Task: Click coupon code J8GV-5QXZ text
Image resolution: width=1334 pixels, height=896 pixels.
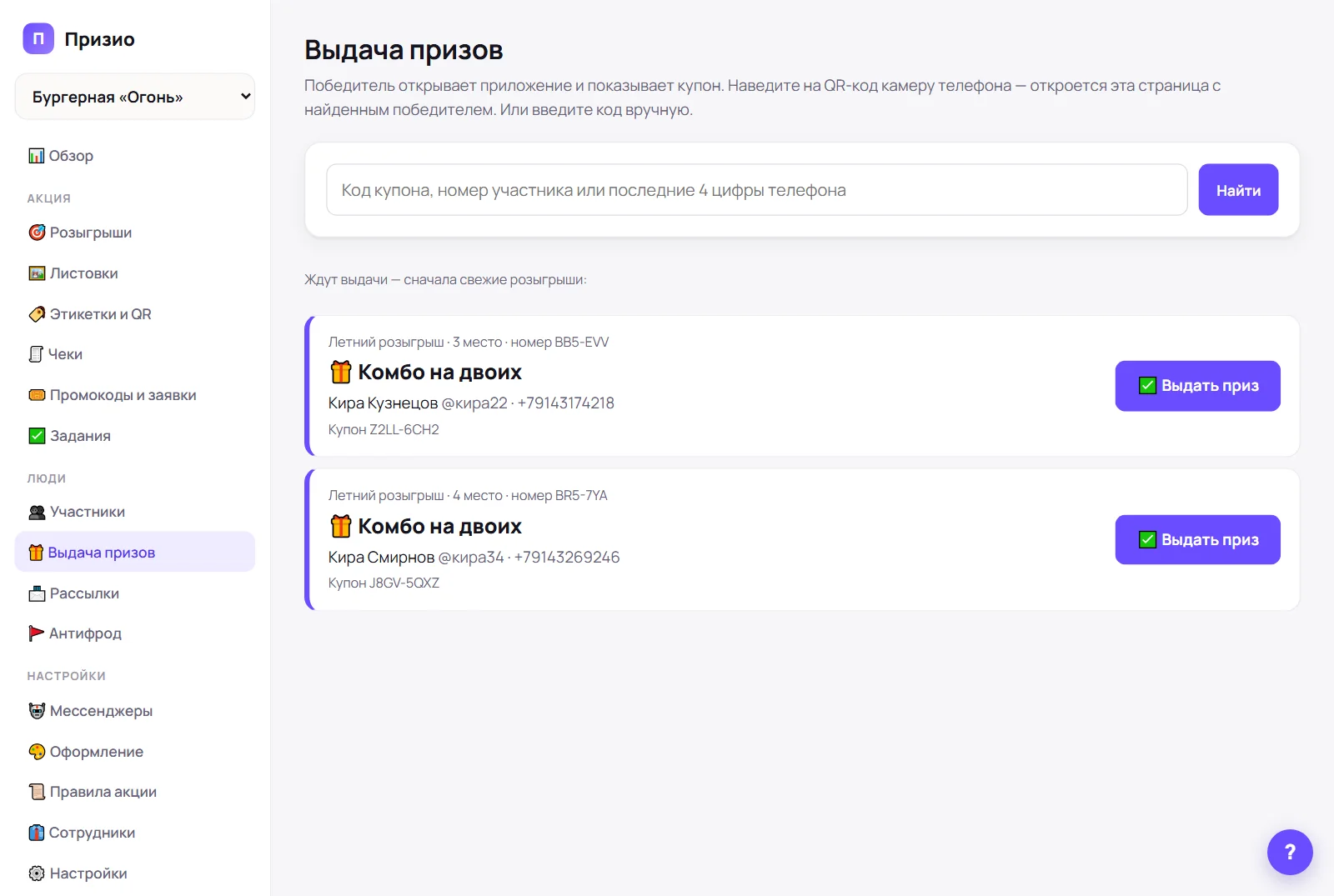Action: 404,583
